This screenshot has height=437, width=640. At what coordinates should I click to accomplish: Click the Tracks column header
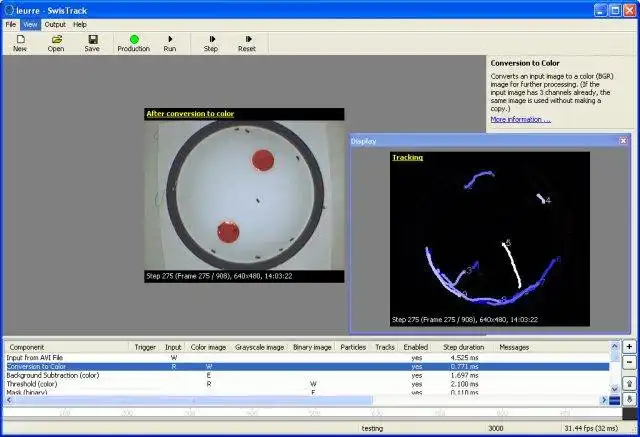[385, 347]
